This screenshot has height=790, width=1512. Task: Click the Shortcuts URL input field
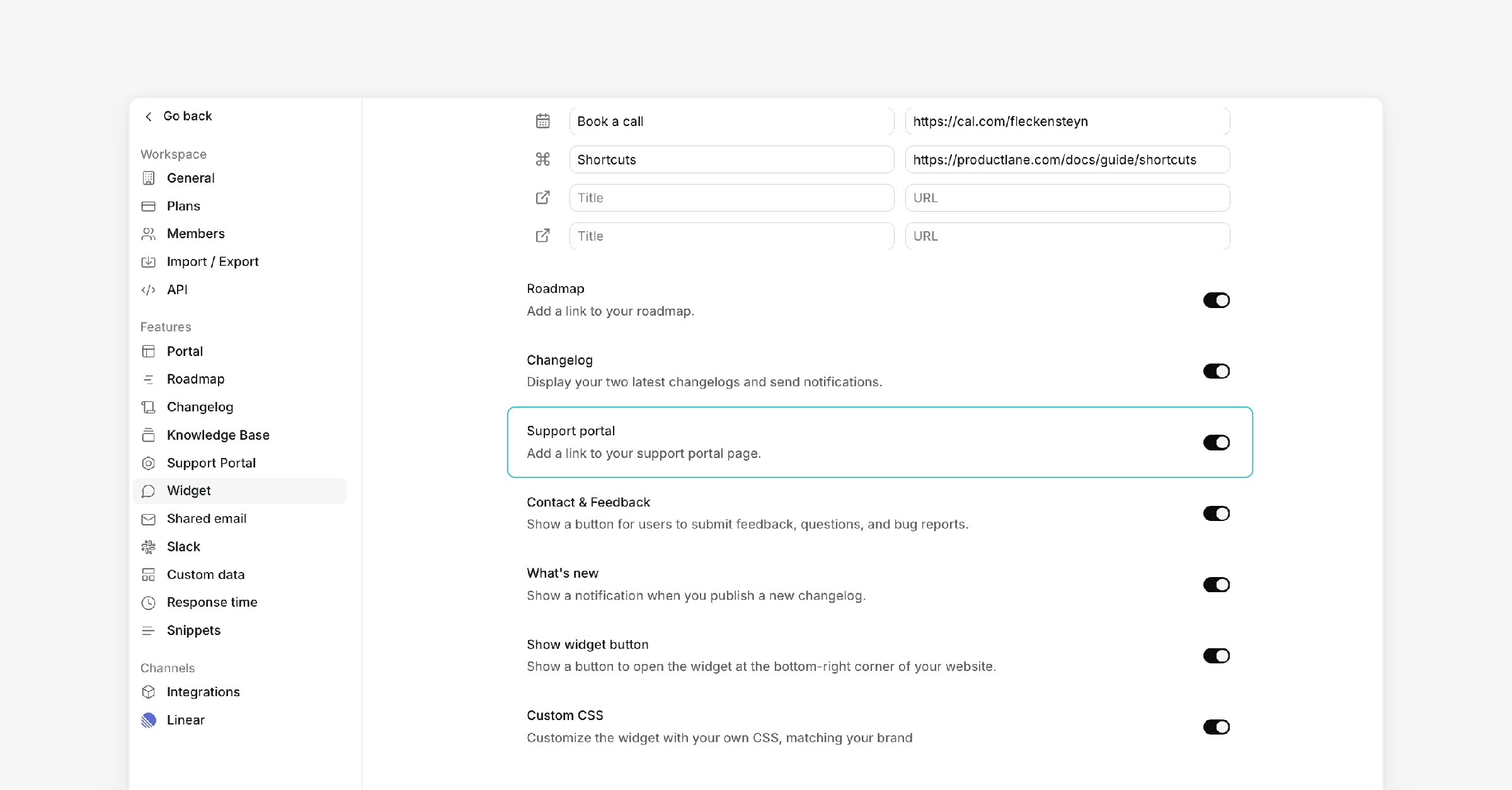point(1067,159)
